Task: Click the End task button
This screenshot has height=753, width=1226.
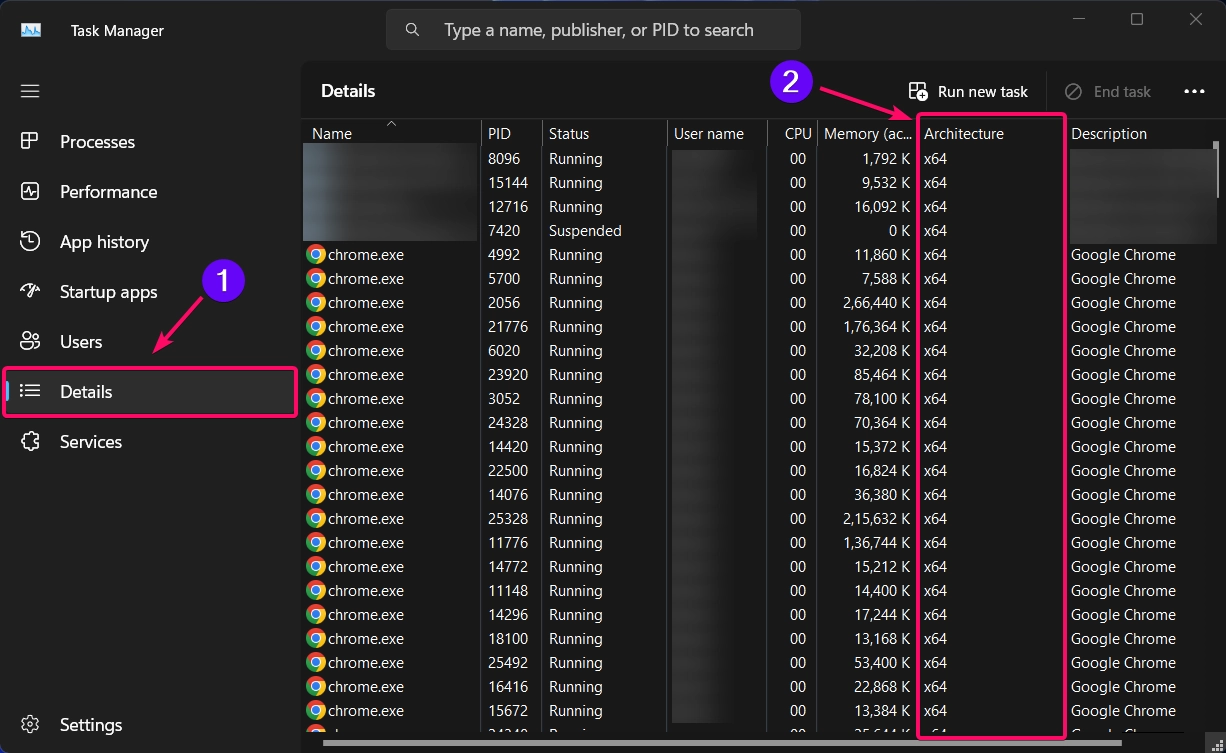Action: [x=1108, y=91]
